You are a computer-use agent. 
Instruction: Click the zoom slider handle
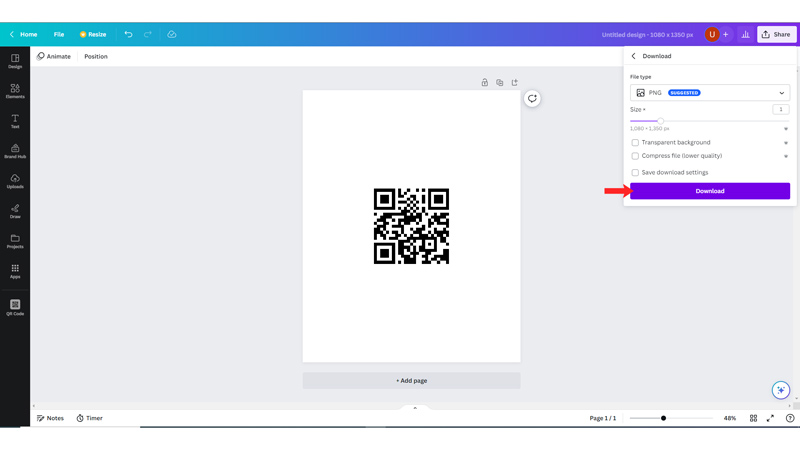pyautogui.click(x=663, y=418)
